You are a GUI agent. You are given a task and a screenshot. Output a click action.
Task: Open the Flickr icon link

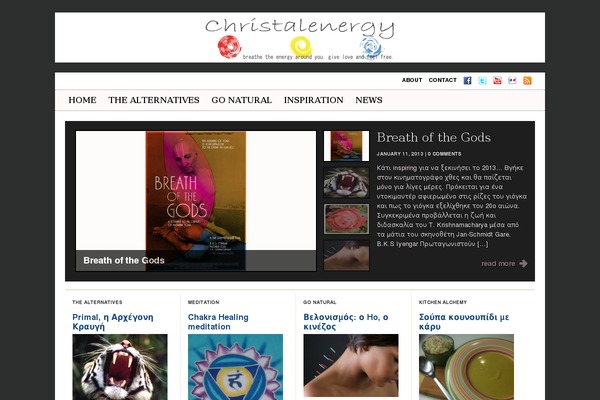pyautogui.click(x=512, y=80)
